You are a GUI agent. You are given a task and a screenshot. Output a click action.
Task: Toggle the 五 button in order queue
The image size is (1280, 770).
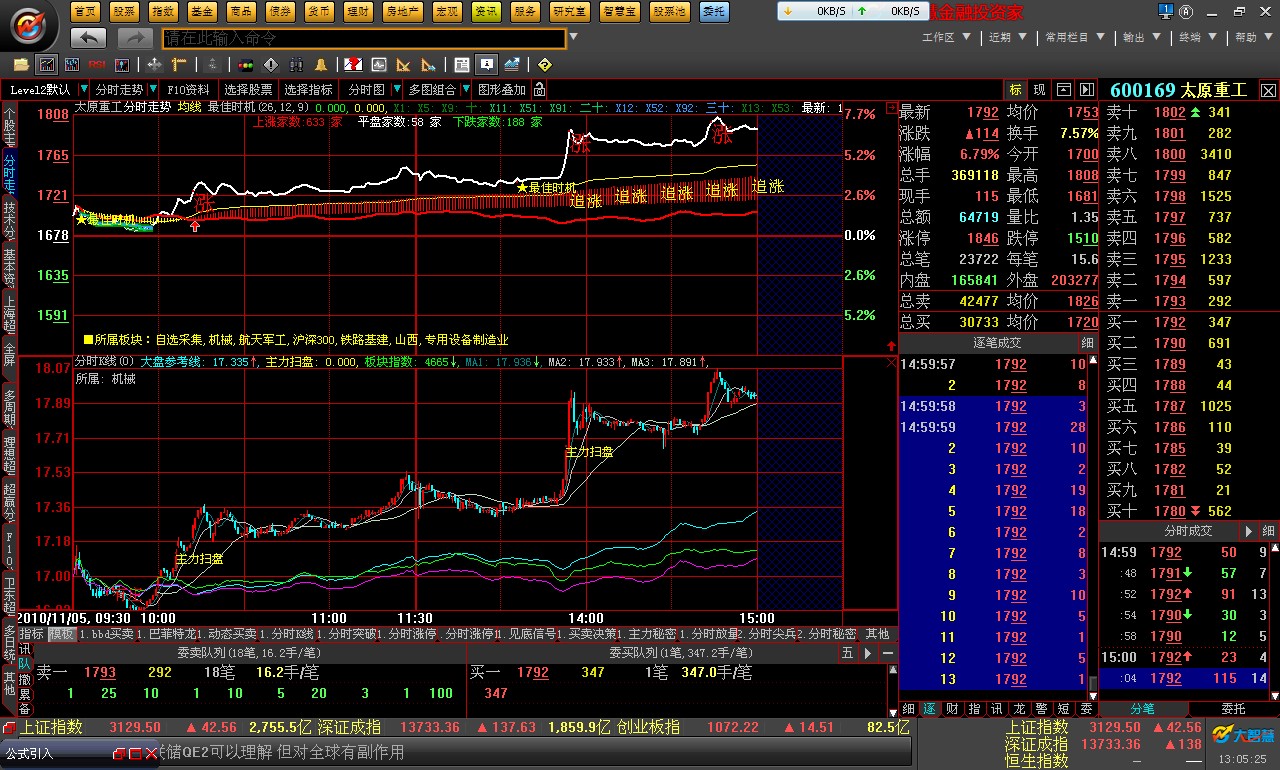(x=847, y=652)
